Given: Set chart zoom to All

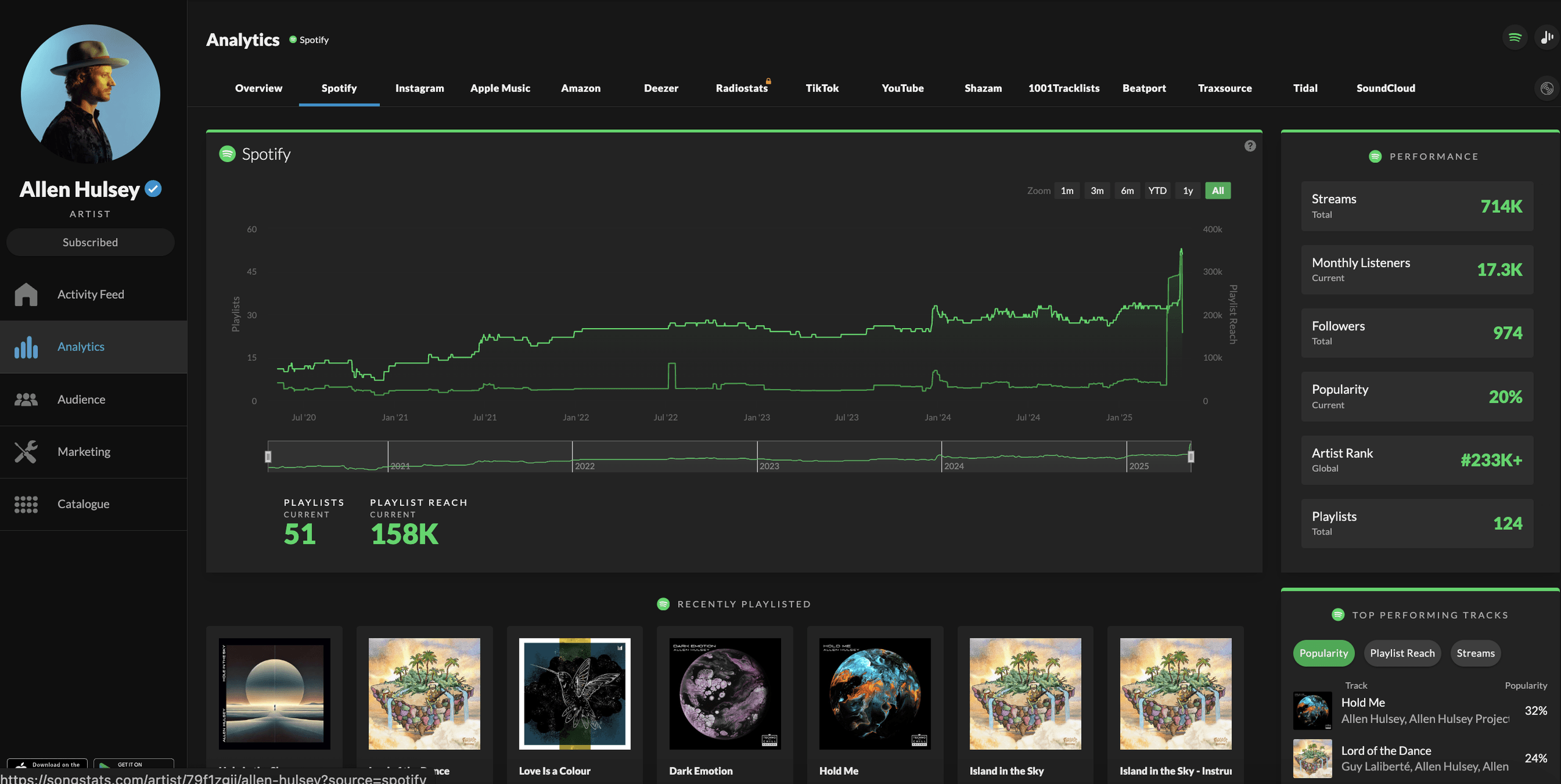Looking at the screenshot, I should (x=1218, y=191).
